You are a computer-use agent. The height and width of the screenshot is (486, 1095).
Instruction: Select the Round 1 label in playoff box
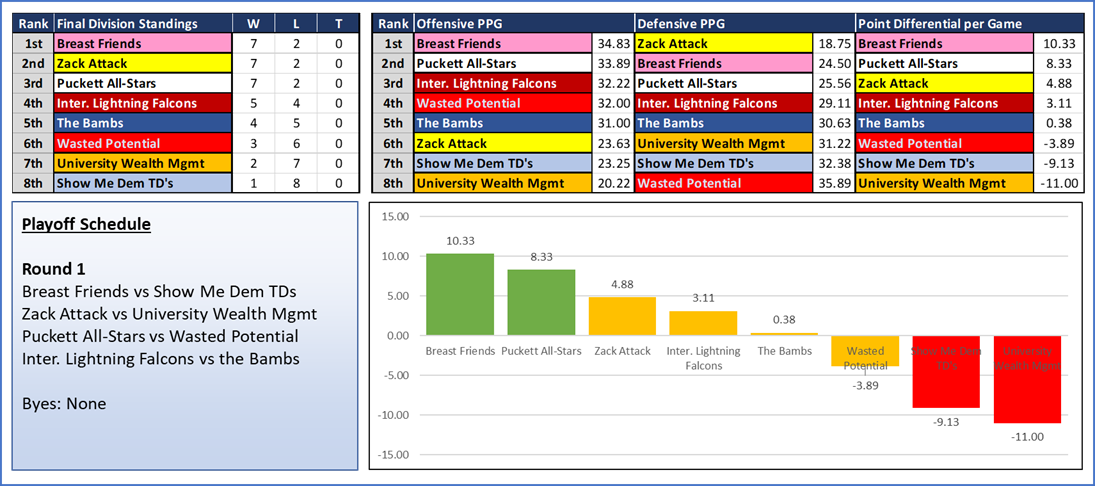coord(53,269)
